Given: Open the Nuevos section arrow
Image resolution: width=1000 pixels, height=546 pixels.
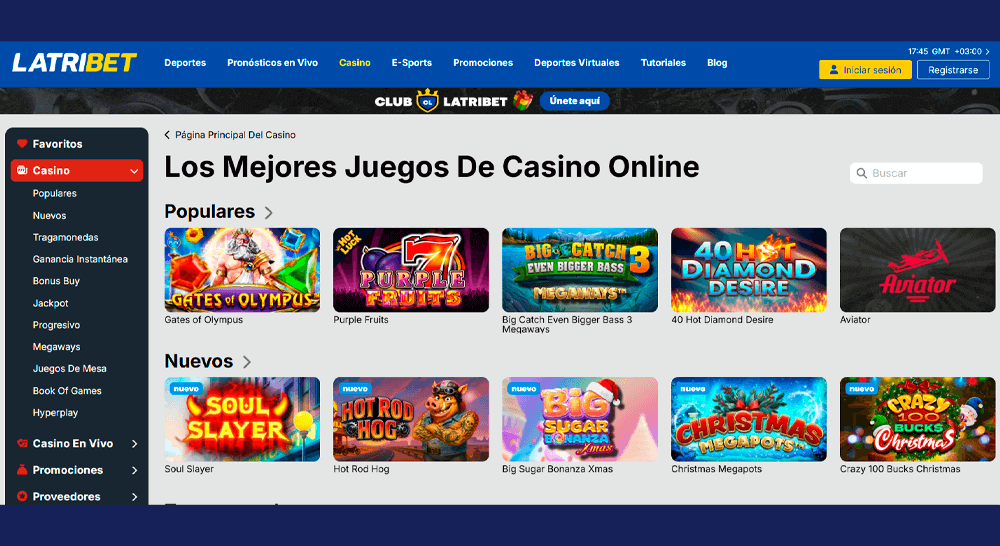Looking at the screenshot, I should pos(247,362).
